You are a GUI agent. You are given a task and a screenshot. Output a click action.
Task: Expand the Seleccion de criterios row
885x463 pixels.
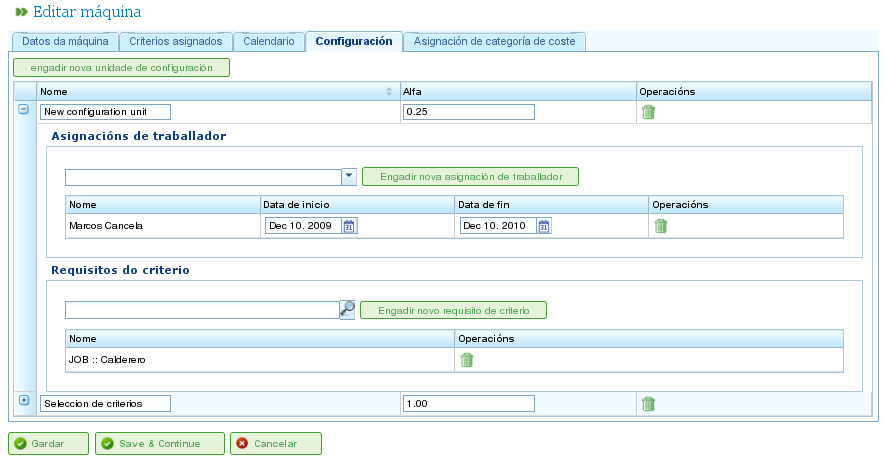(24, 400)
